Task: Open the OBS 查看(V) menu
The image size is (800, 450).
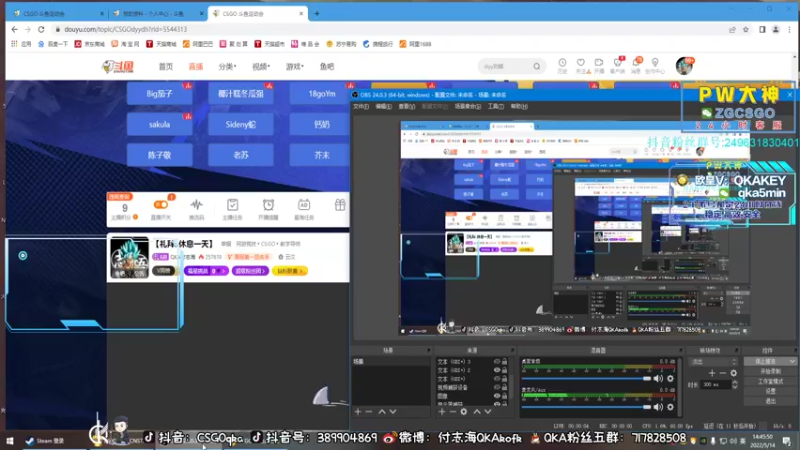Action: (407, 106)
